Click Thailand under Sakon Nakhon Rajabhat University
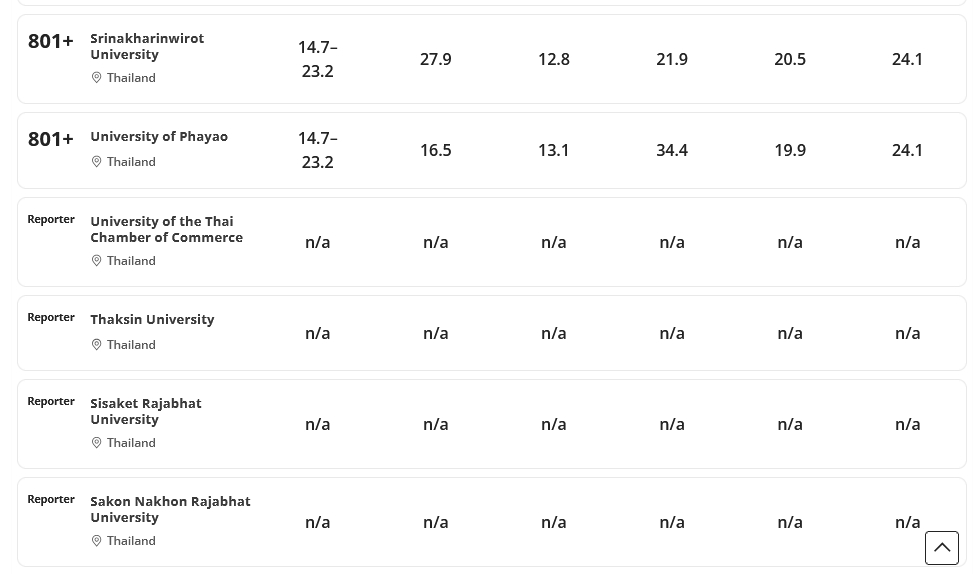Image resolution: width=973 pixels, height=574 pixels. click(131, 541)
